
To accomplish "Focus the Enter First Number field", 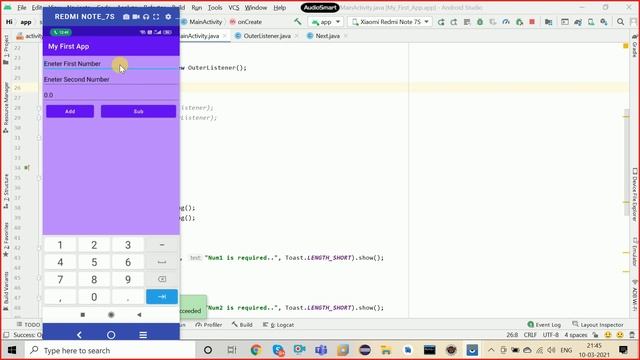I will click(x=111, y=64).
